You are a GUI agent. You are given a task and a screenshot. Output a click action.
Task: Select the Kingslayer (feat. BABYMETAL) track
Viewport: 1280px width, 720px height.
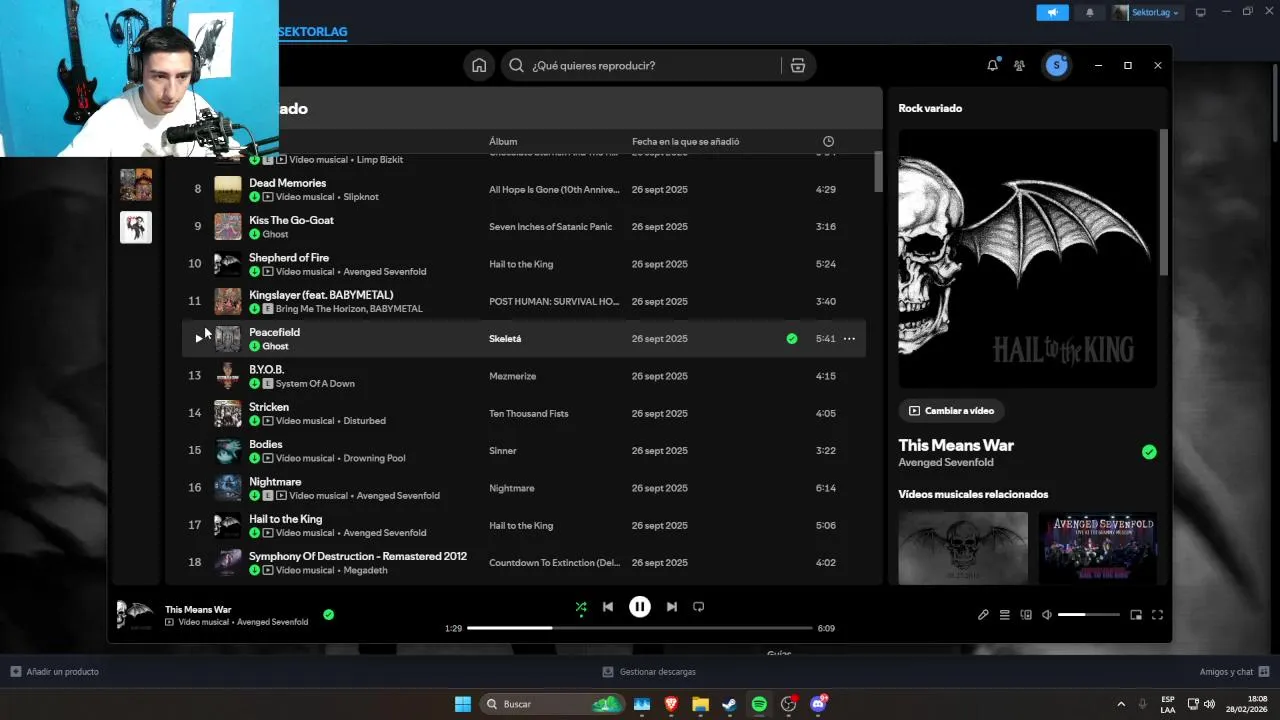point(321,295)
